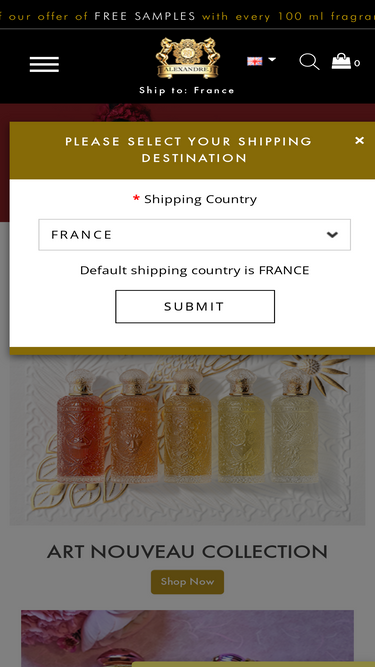Screen dimensions: 375x667
Task: Click the Alexandre golden horse logo
Action: pos(188,58)
